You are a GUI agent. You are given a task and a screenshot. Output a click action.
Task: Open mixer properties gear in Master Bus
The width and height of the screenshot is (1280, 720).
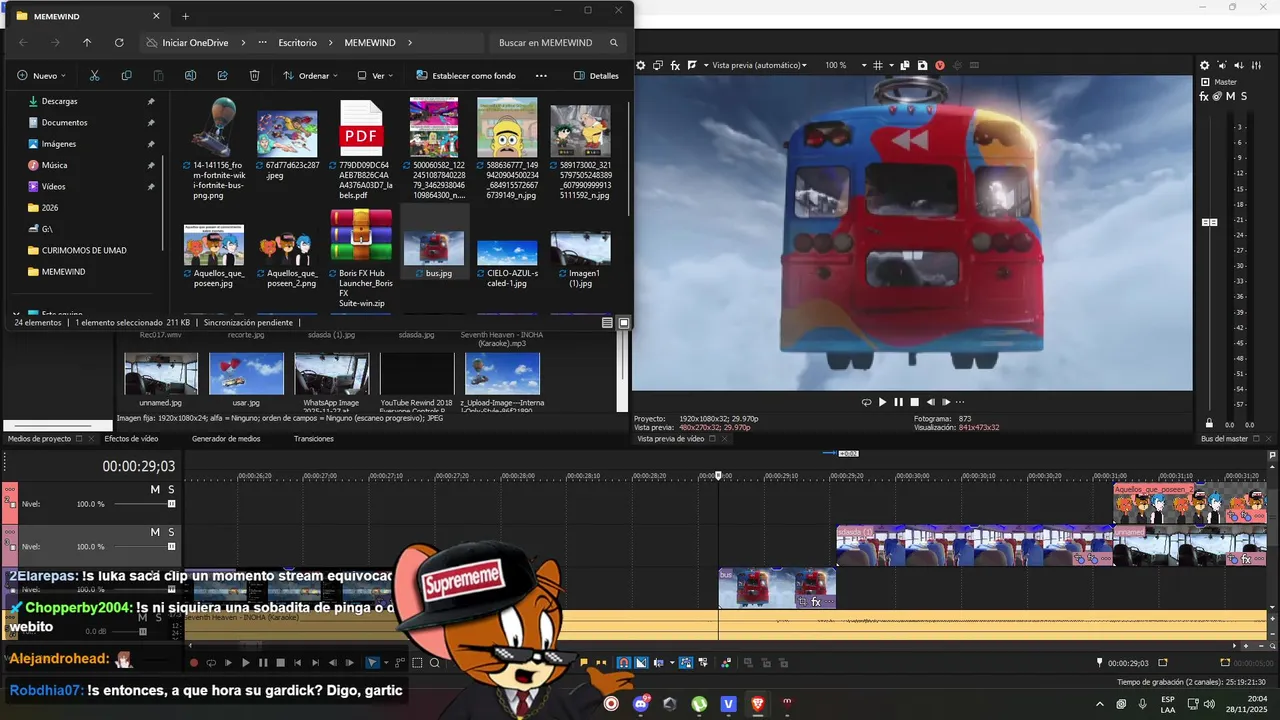[1204, 65]
